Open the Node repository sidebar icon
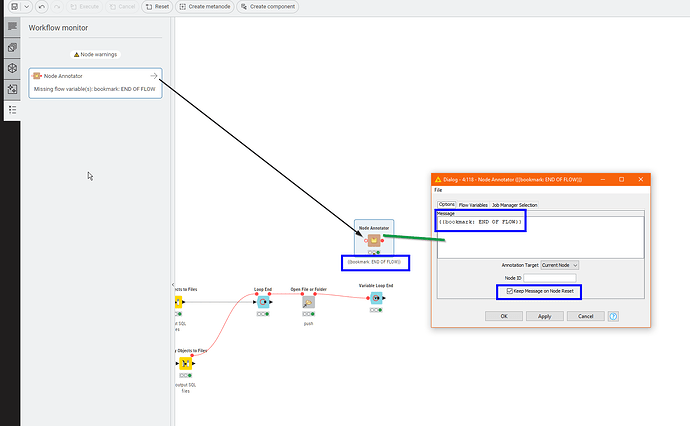 (12, 48)
